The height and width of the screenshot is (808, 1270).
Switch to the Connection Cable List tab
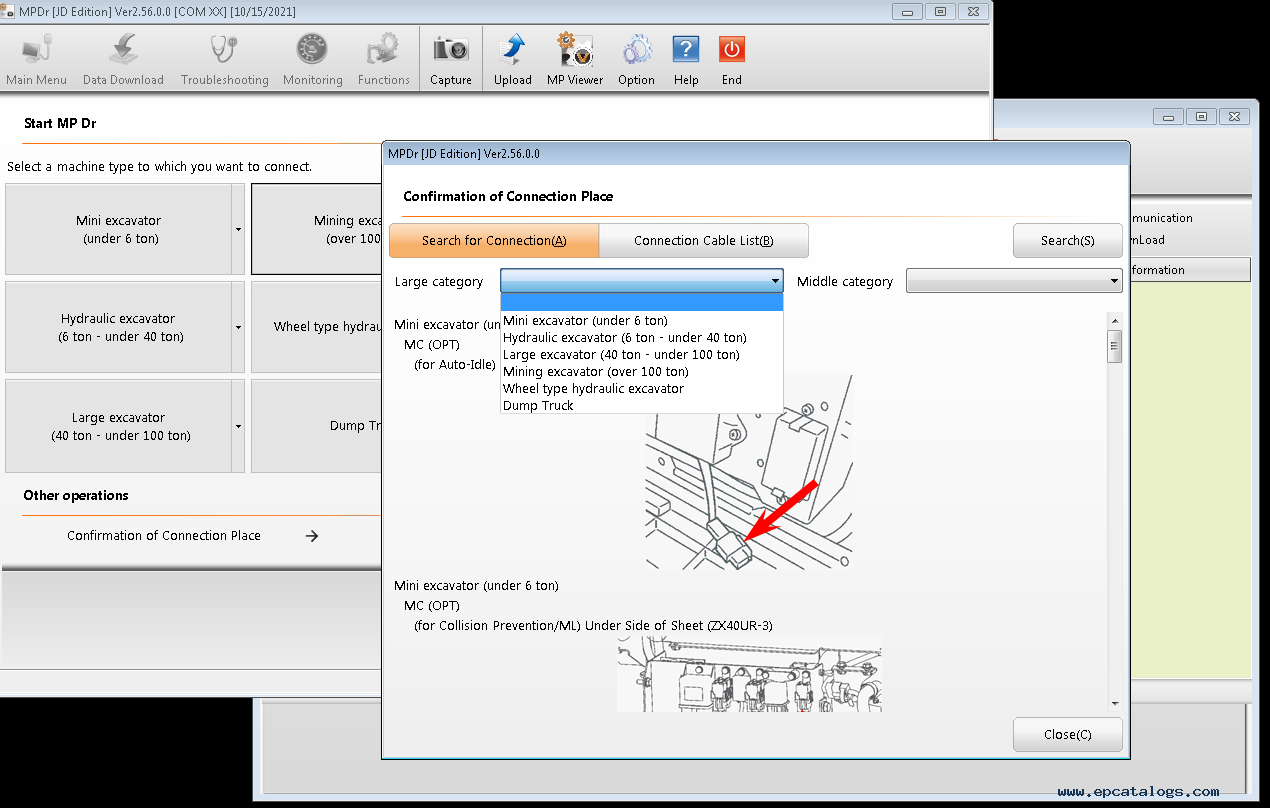tap(703, 240)
